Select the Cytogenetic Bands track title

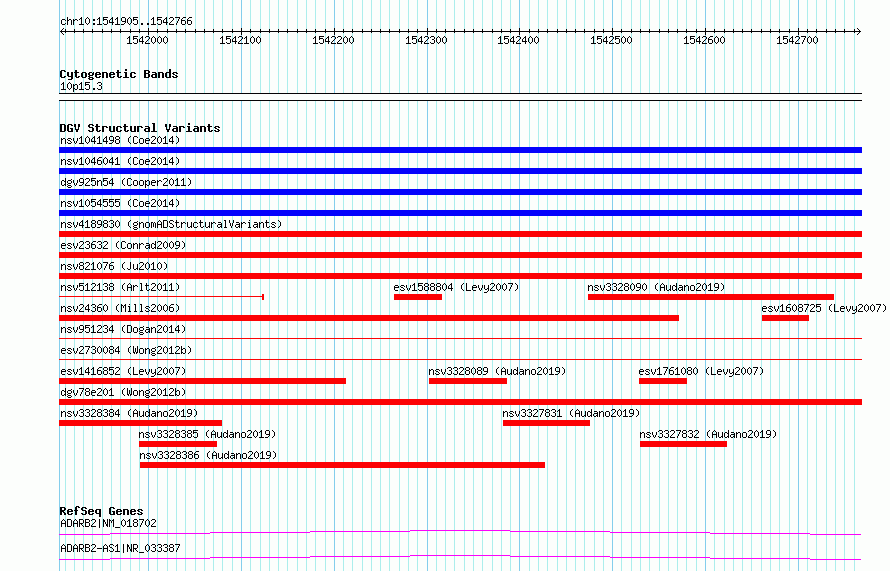pyautogui.click(x=119, y=74)
